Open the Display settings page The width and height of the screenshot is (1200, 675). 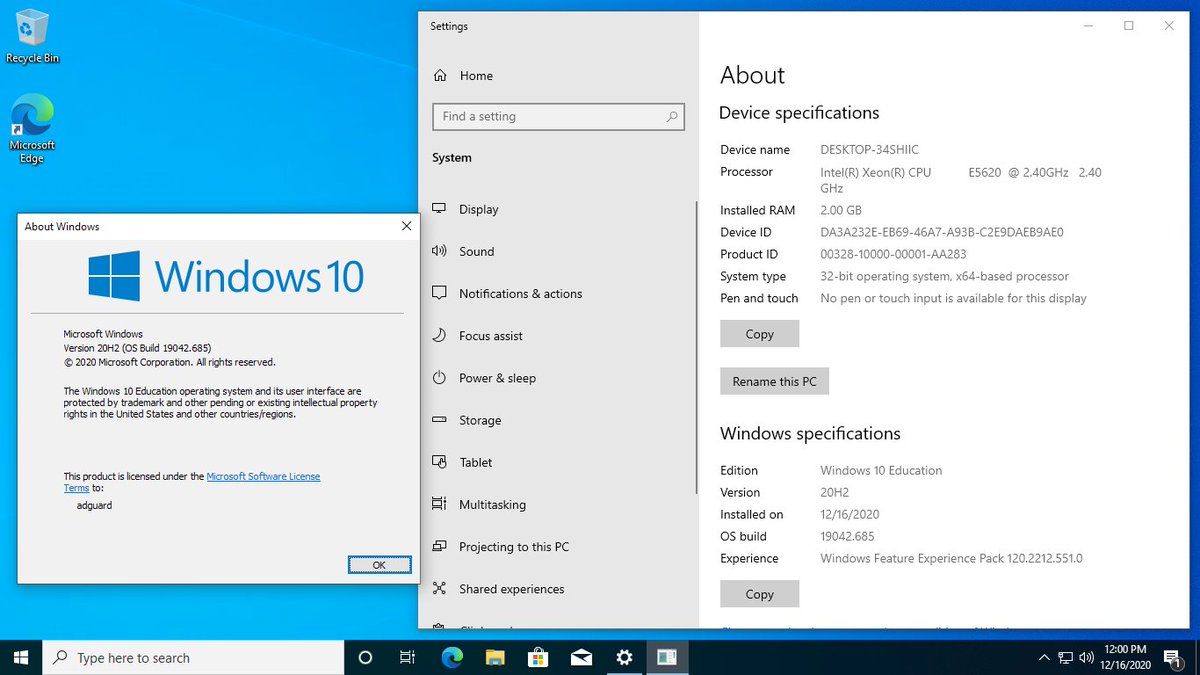point(478,209)
